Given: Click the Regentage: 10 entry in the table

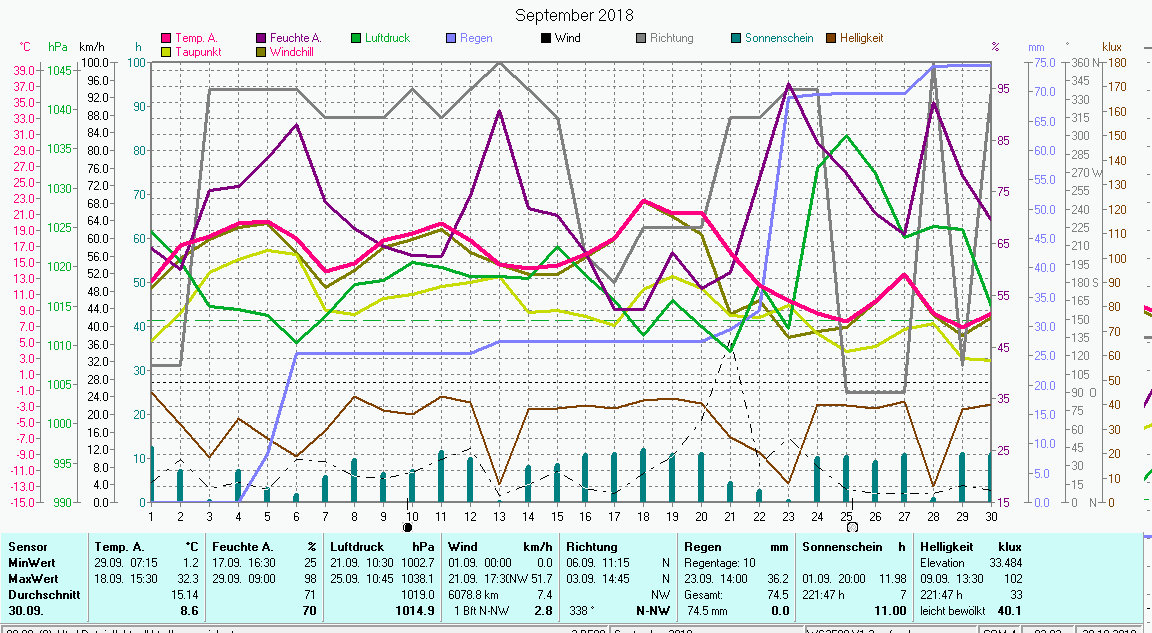Looking at the screenshot, I should [x=720, y=563].
